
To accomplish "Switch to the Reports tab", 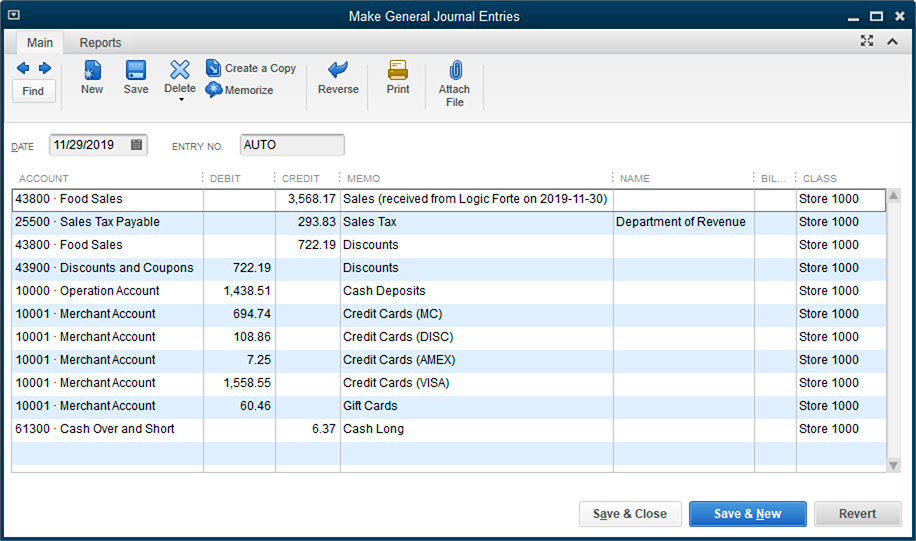I will pyautogui.click(x=100, y=43).
